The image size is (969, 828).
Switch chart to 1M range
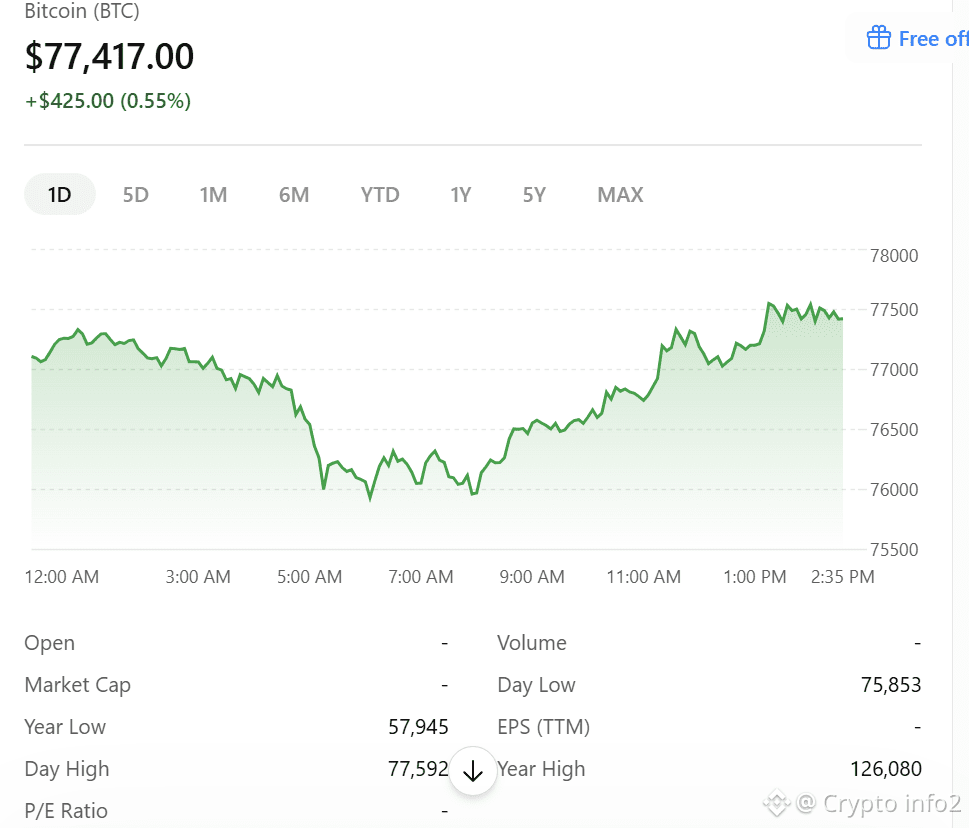[x=213, y=195]
